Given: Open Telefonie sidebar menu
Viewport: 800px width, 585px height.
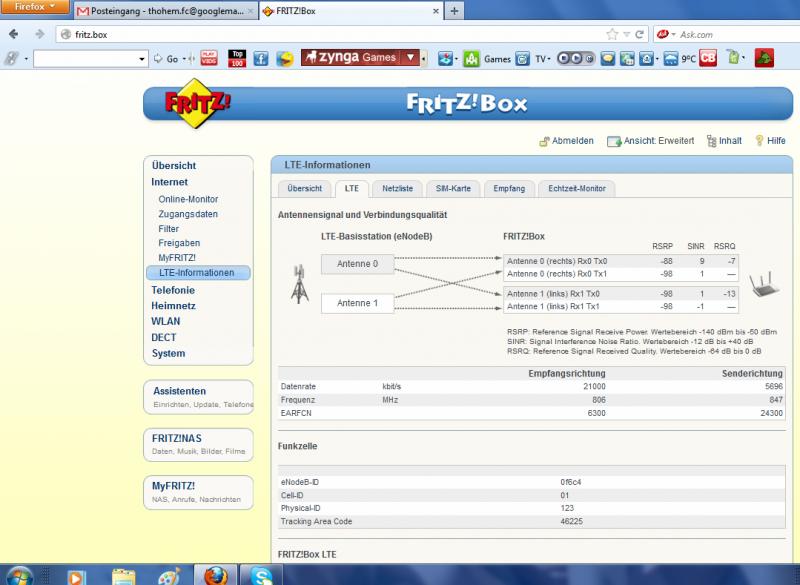Looking at the screenshot, I should click(x=173, y=290).
